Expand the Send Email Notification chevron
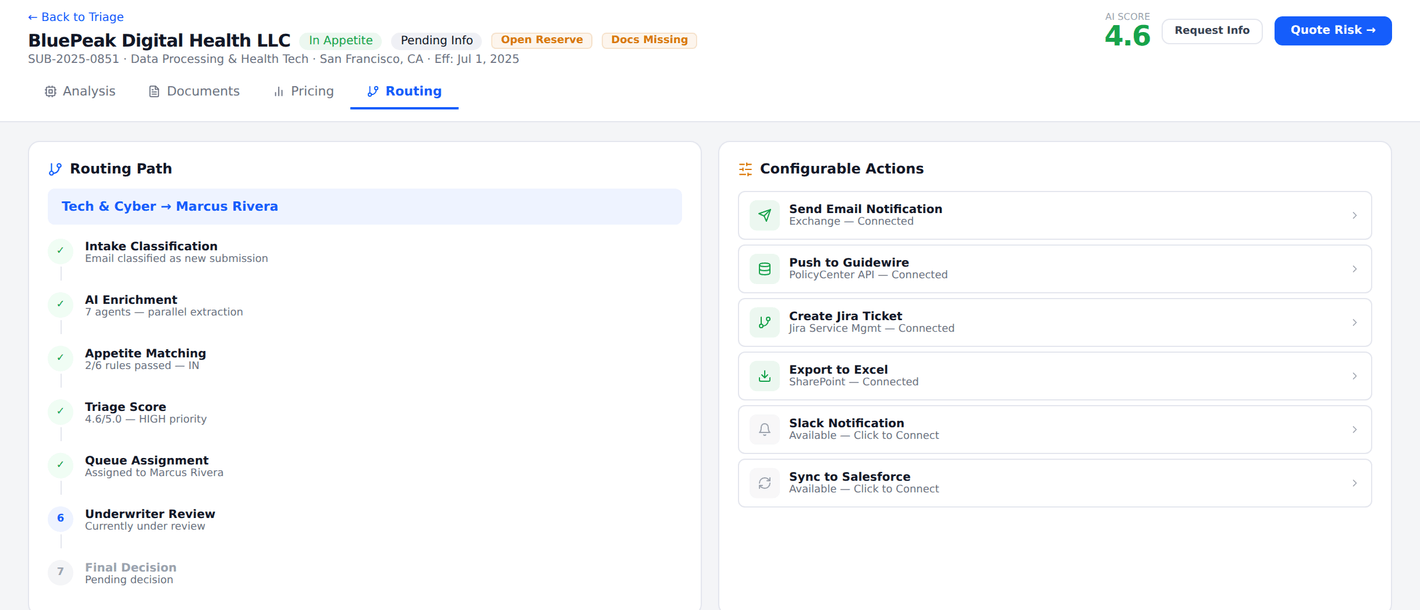The image size is (1420, 610). tap(1355, 215)
